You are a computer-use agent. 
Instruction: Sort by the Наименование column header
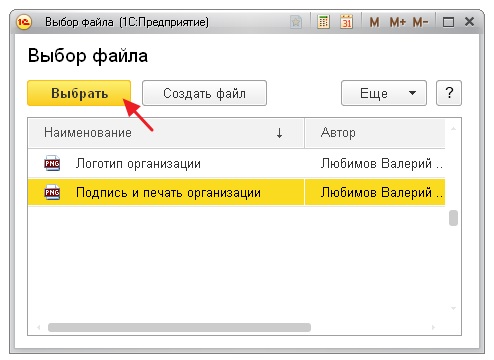(x=166, y=133)
